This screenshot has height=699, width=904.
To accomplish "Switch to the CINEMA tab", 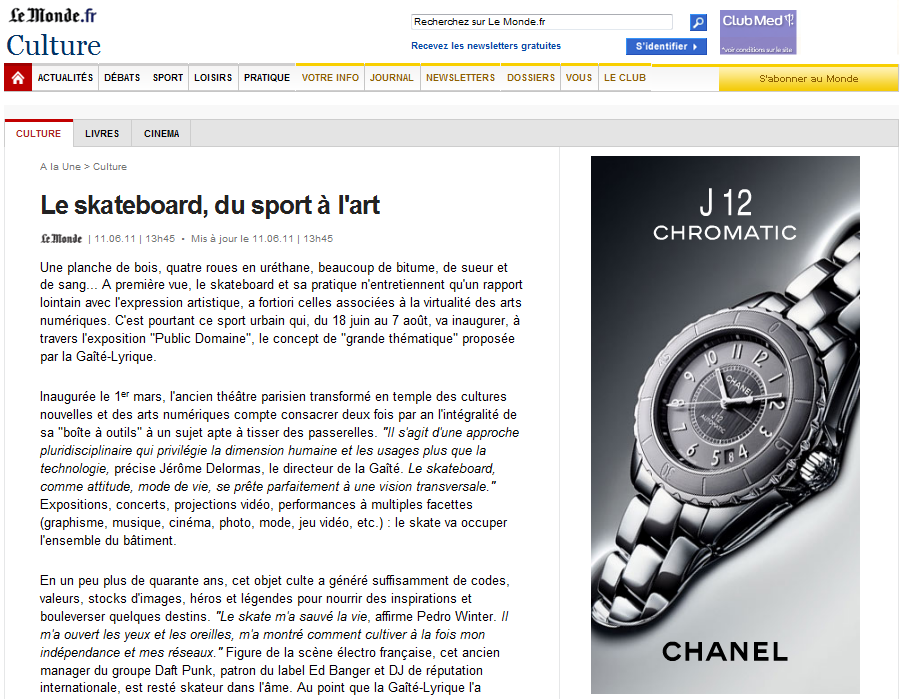I will pos(162,134).
